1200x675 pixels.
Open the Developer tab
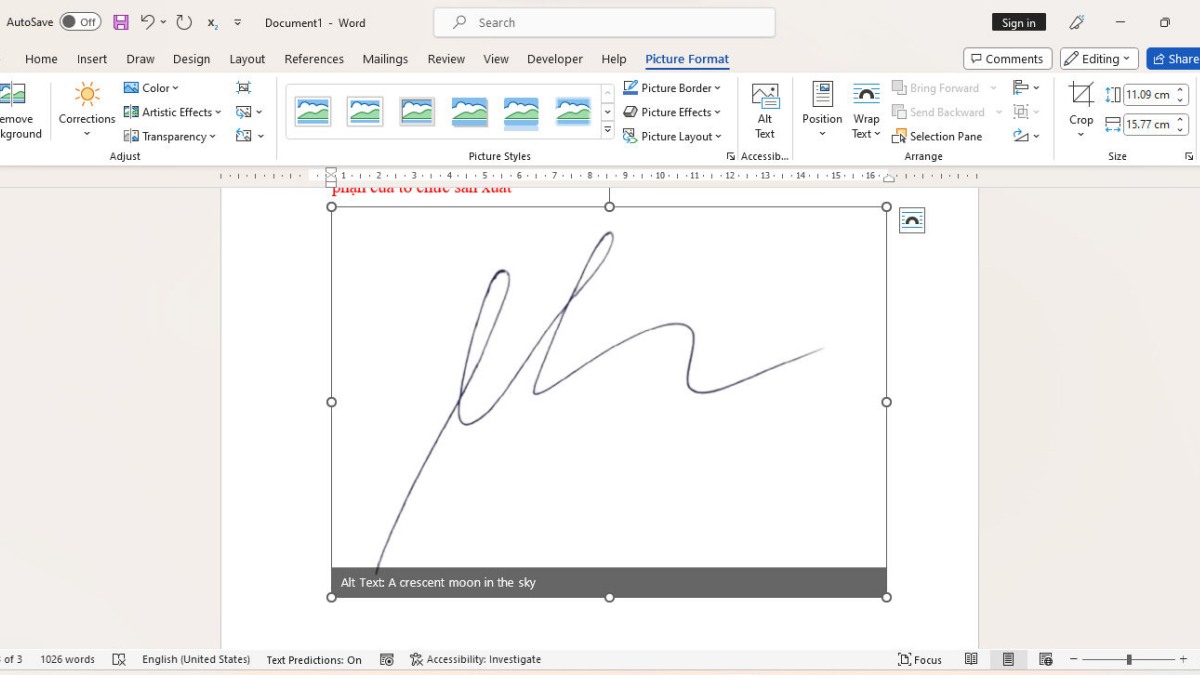(x=555, y=59)
